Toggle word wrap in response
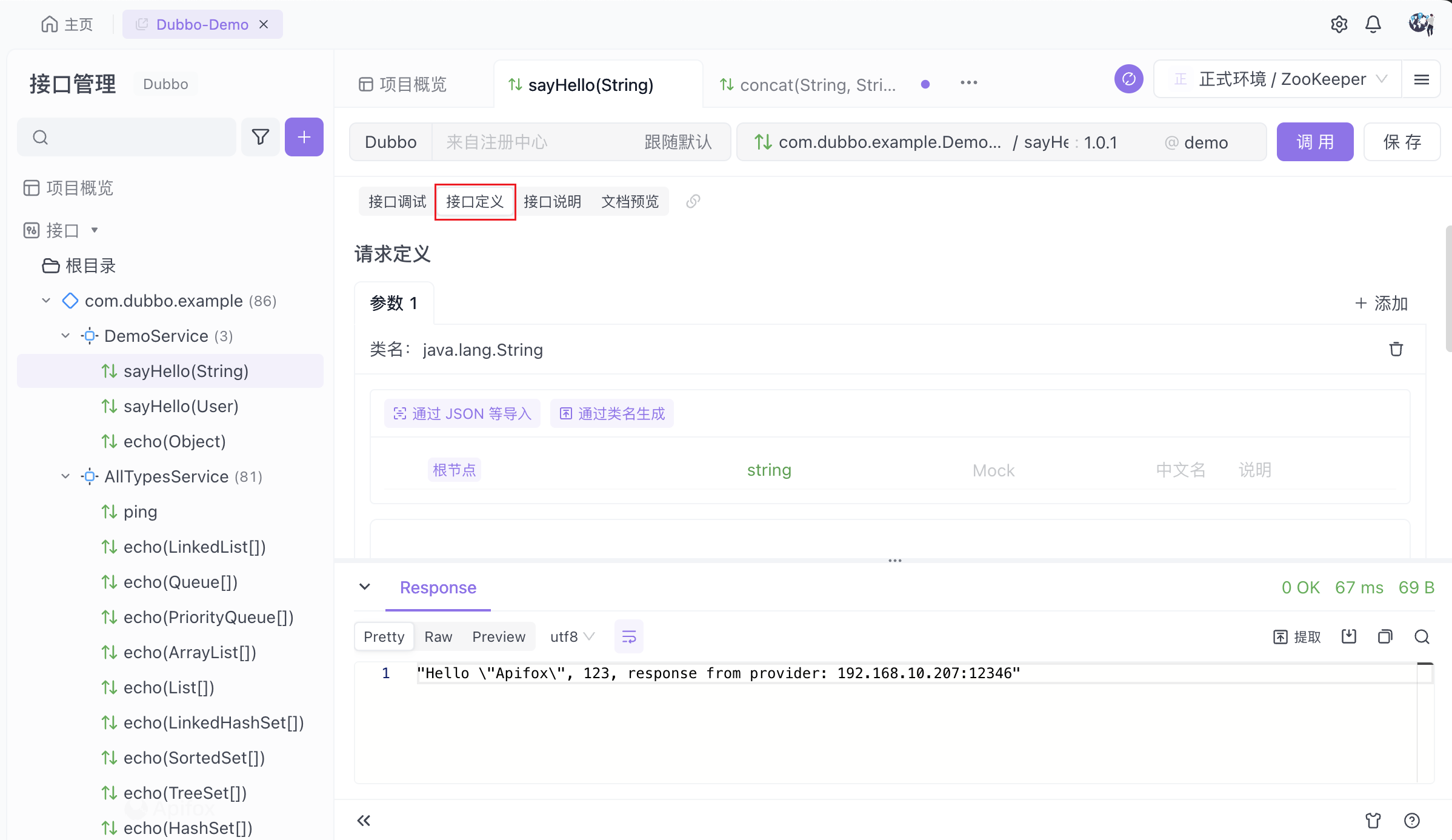The width and height of the screenshot is (1452, 840). (629, 636)
